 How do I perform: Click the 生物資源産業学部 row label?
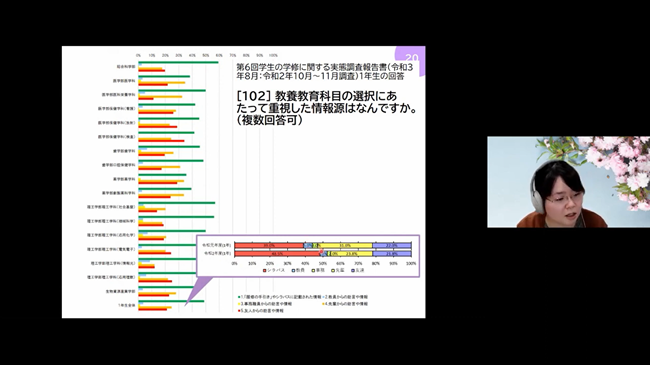(x=120, y=291)
